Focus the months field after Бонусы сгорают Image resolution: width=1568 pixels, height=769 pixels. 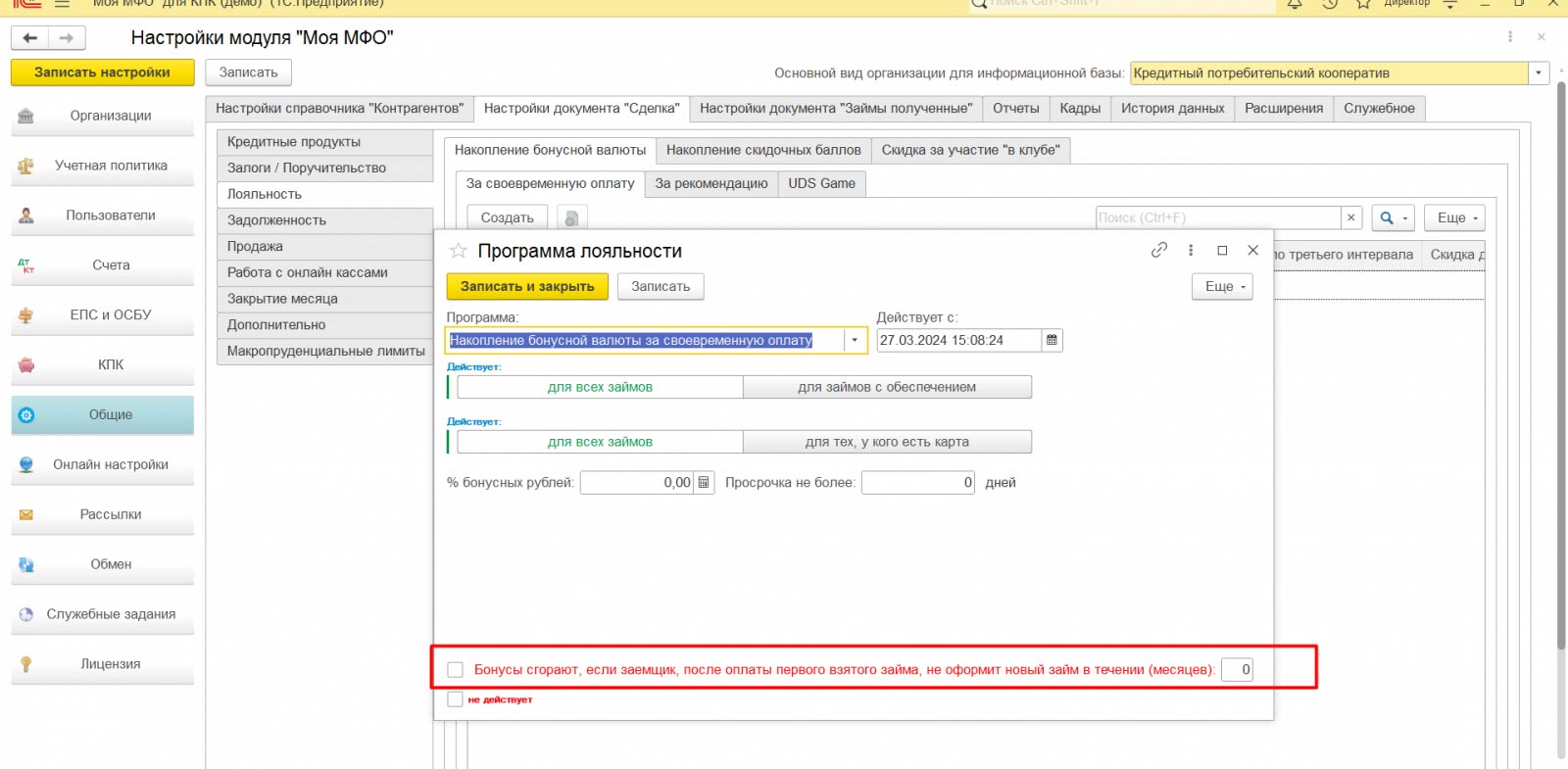[x=1237, y=670]
